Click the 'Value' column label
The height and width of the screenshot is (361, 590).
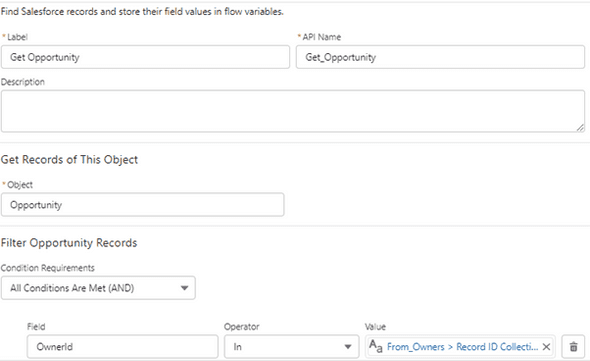(x=375, y=327)
